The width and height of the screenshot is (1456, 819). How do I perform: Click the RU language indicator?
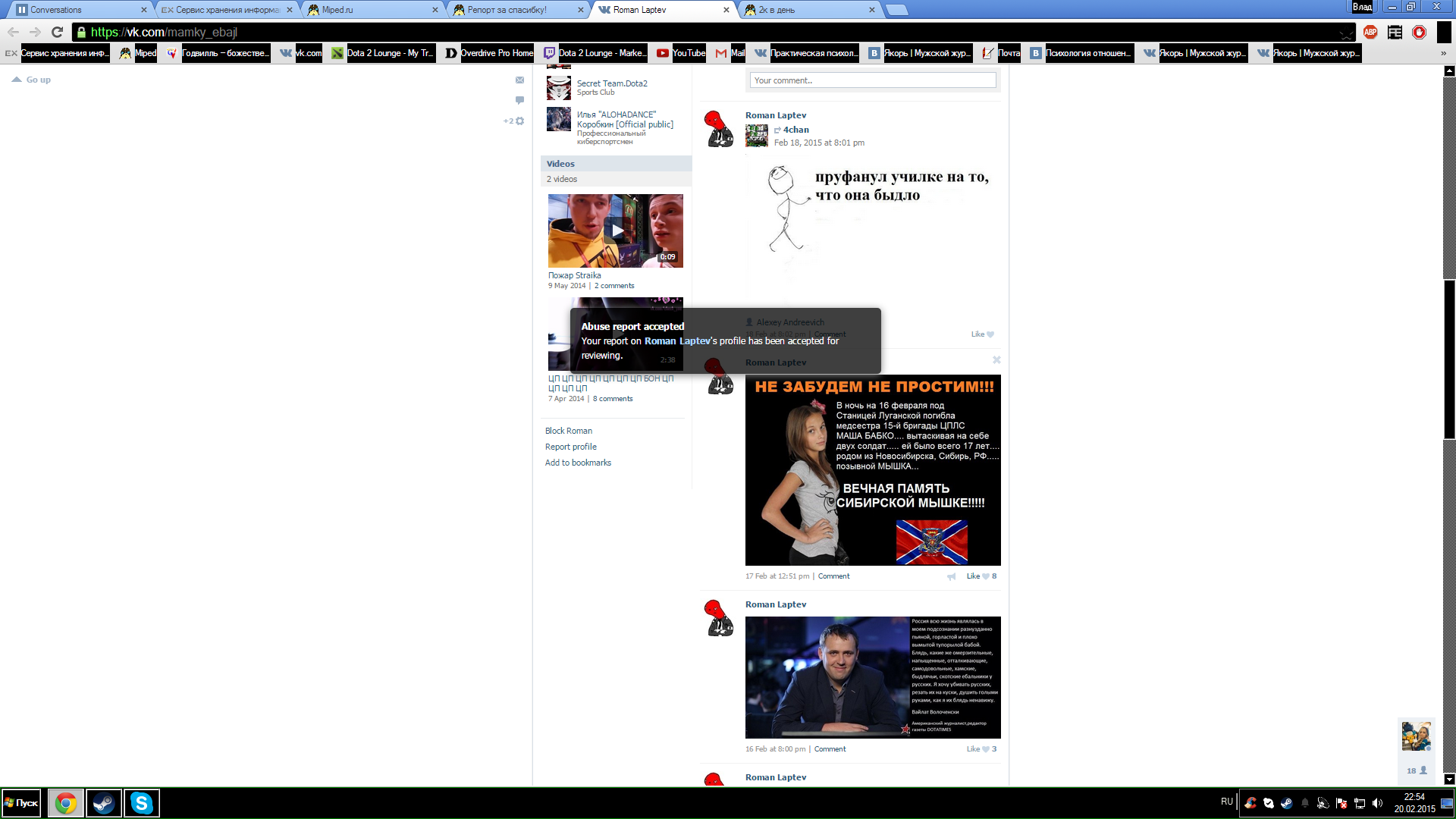(x=1226, y=802)
